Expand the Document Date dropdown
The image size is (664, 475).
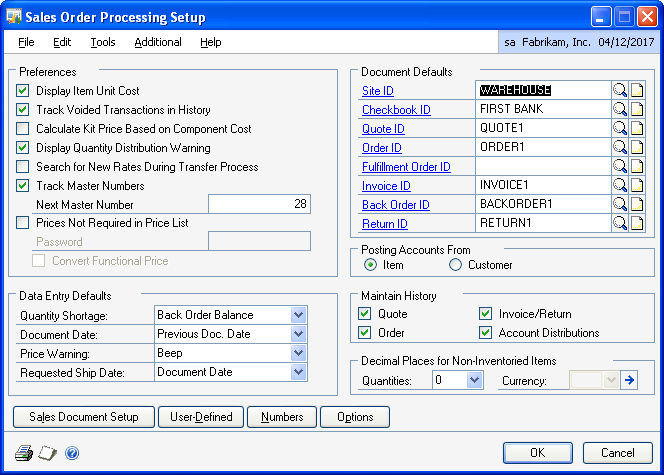[x=299, y=334]
